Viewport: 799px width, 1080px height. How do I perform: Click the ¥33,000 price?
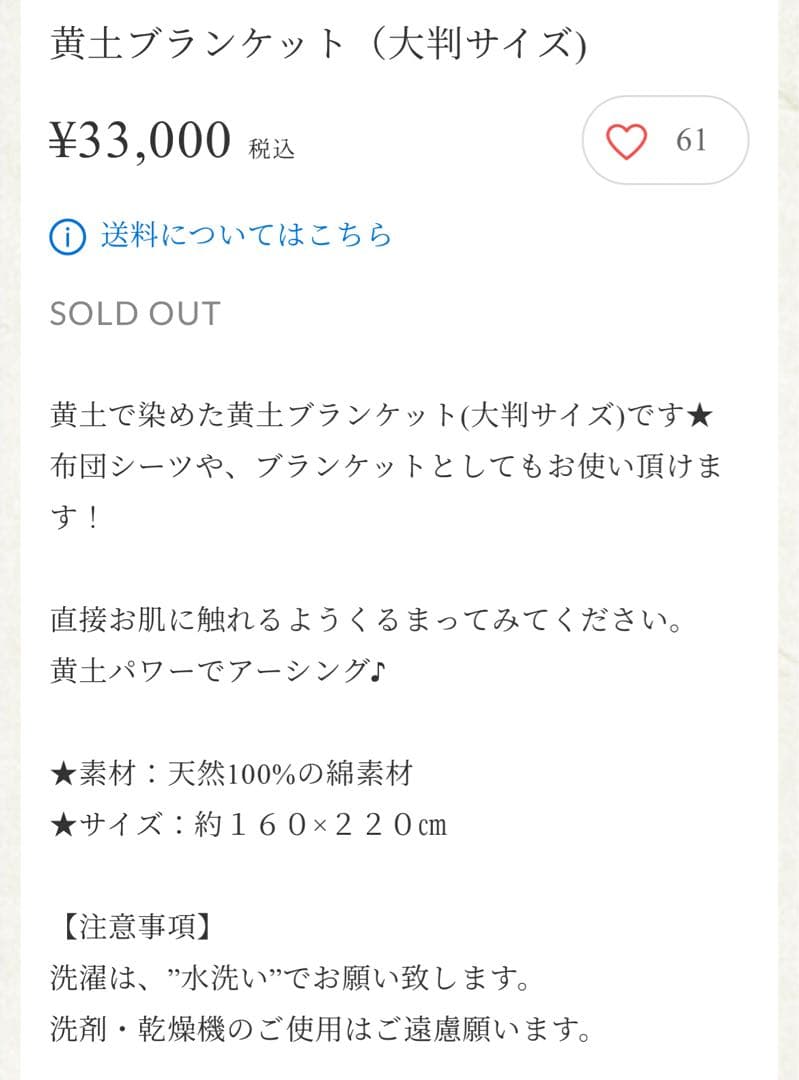pyautogui.click(x=141, y=140)
